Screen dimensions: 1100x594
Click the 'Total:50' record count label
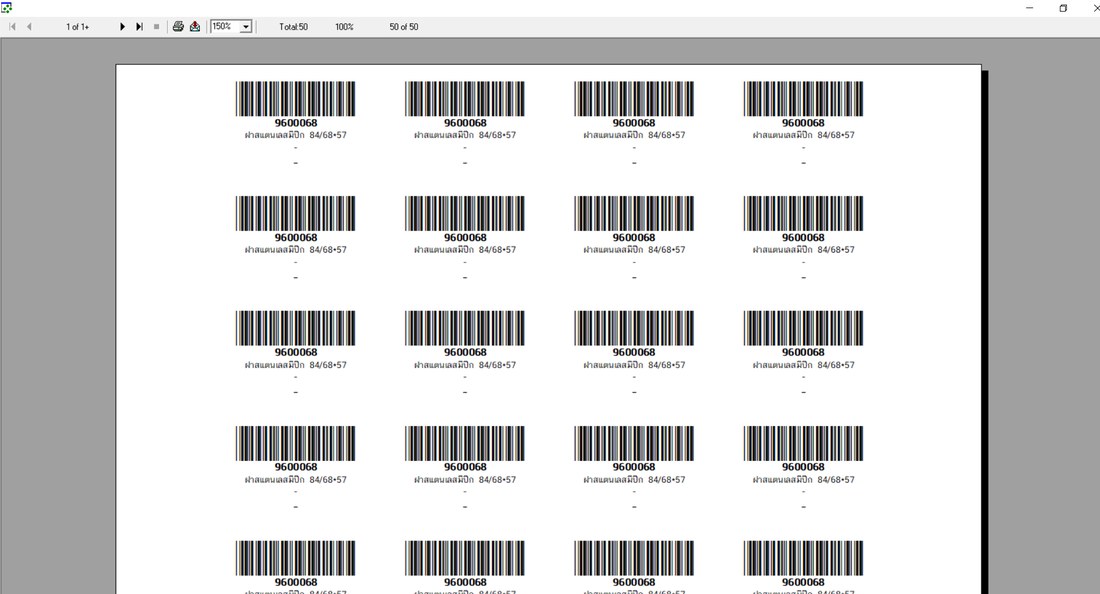click(x=293, y=27)
